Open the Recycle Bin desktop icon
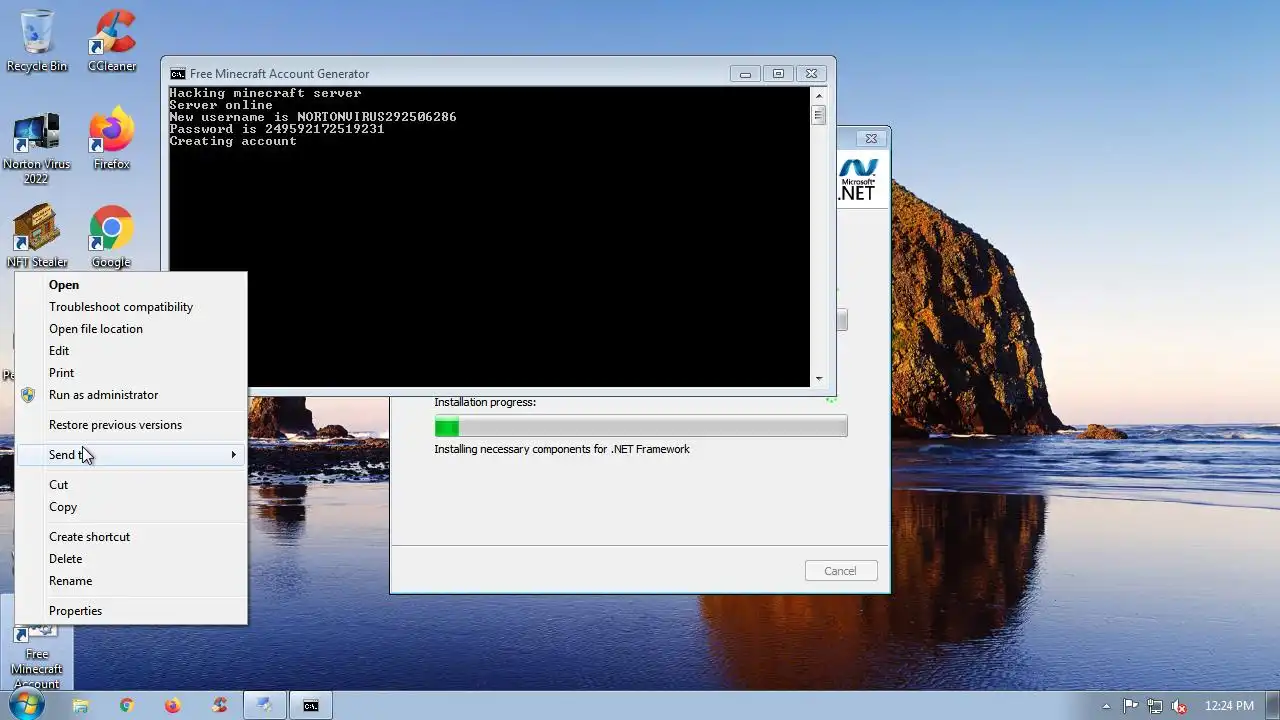The image size is (1280, 720). 37,41
